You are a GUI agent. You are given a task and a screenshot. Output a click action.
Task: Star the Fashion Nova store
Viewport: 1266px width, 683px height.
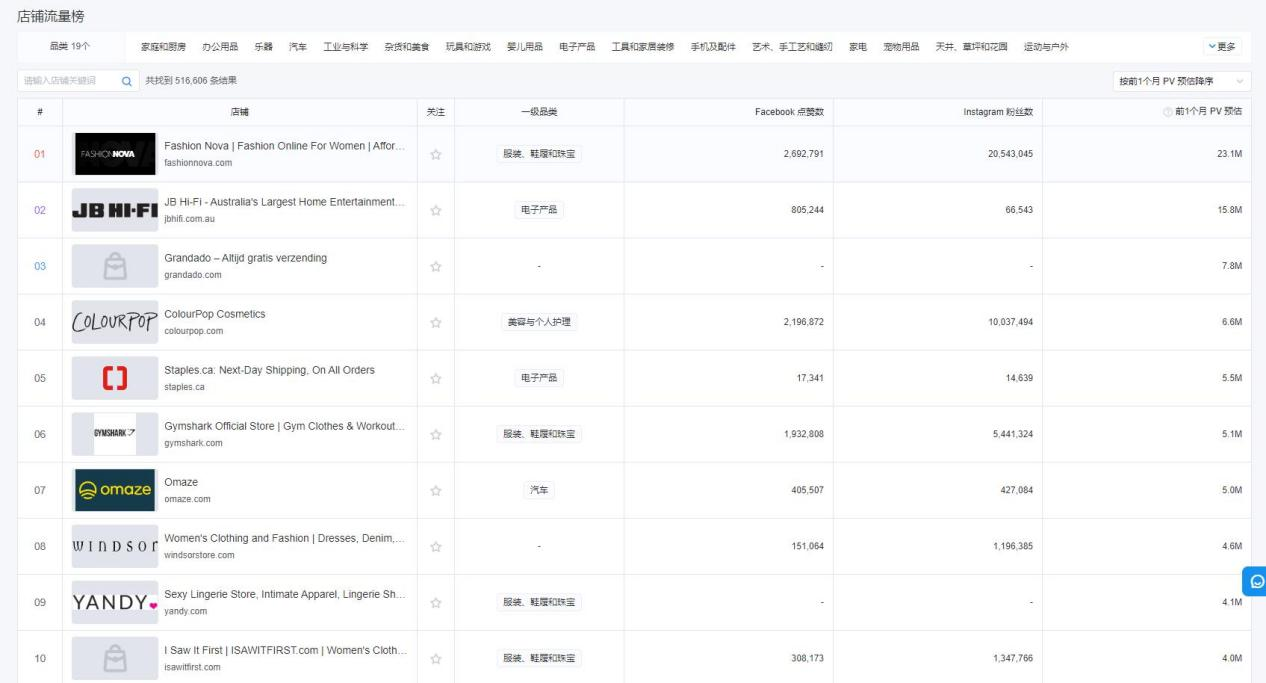click(435, 155)
